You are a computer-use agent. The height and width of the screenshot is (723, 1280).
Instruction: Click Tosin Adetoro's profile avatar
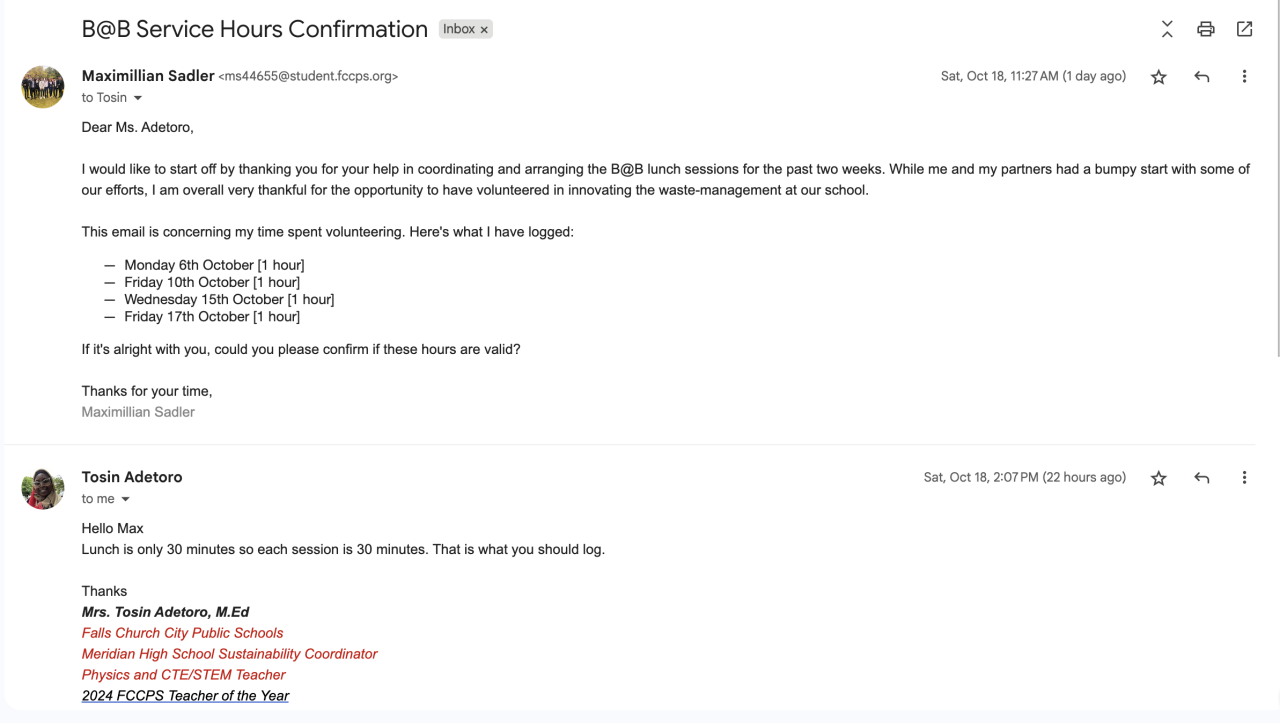[x=43, y=488]
